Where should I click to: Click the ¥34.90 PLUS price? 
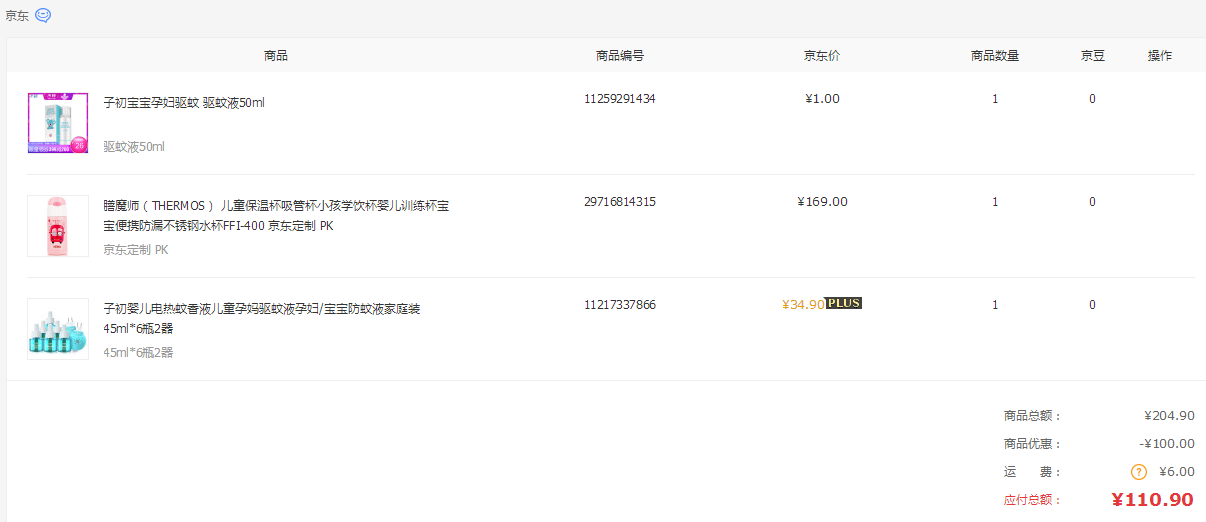[803, 305]
